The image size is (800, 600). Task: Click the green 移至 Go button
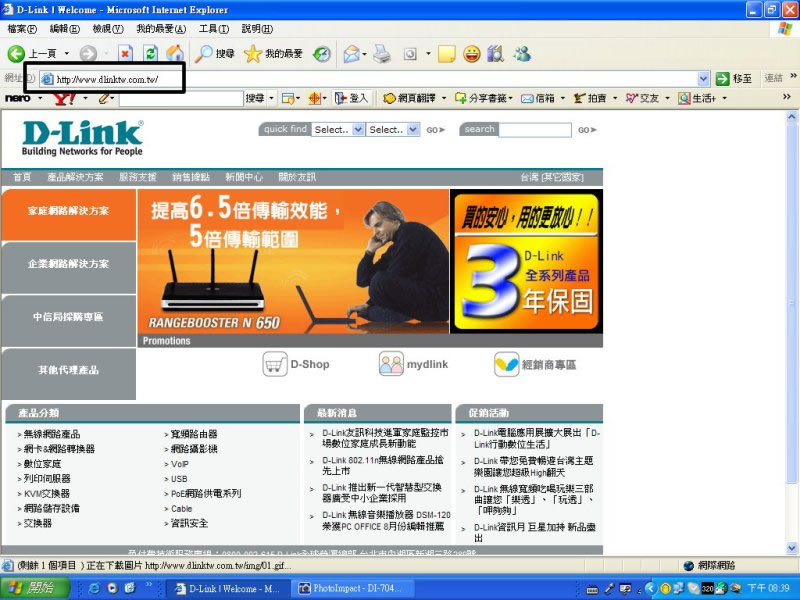733,79
